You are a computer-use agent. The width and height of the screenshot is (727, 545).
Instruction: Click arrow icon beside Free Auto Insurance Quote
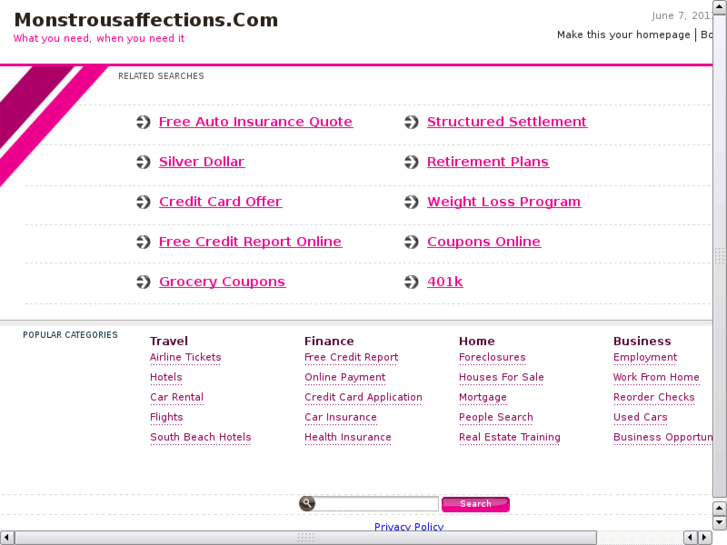(144, 122)
